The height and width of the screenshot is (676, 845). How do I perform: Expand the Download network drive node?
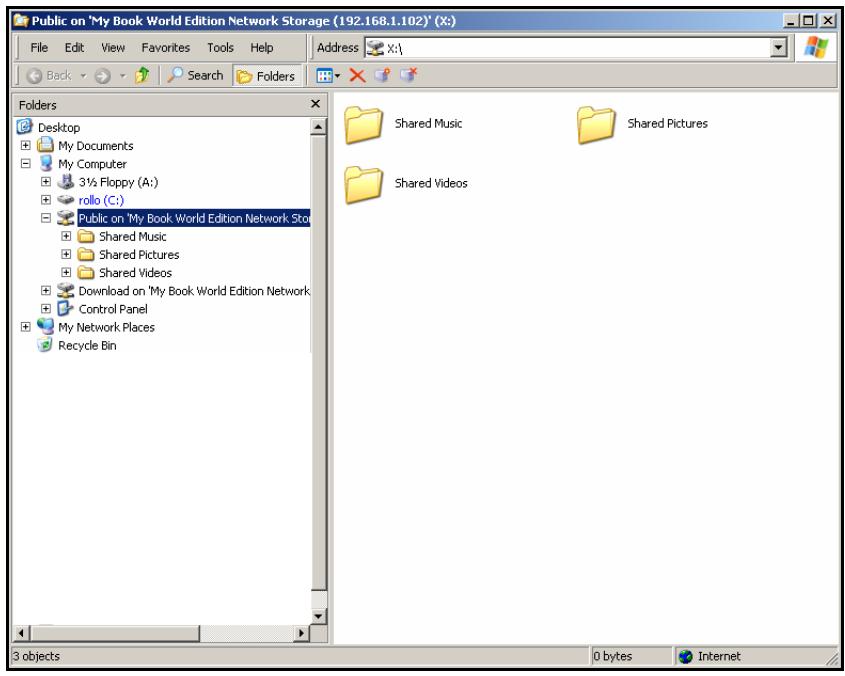coord(46,291)
